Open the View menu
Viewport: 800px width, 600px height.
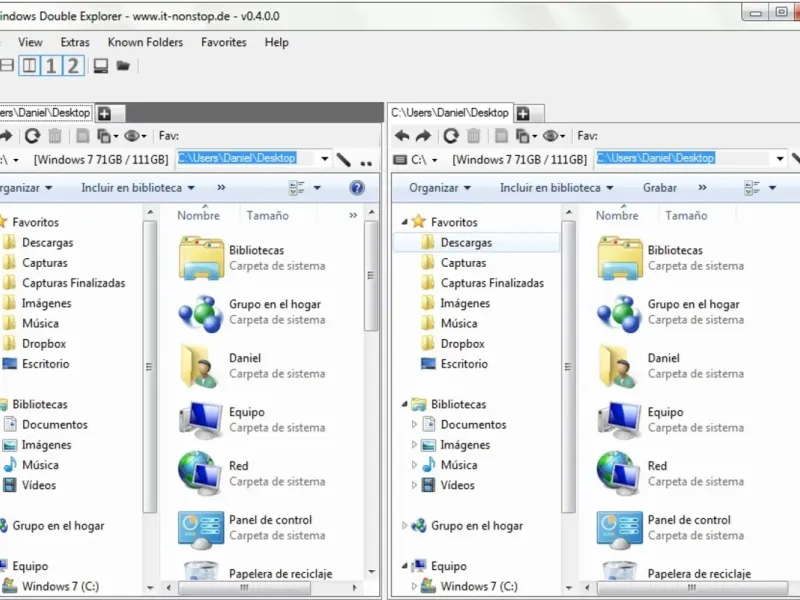30,42
